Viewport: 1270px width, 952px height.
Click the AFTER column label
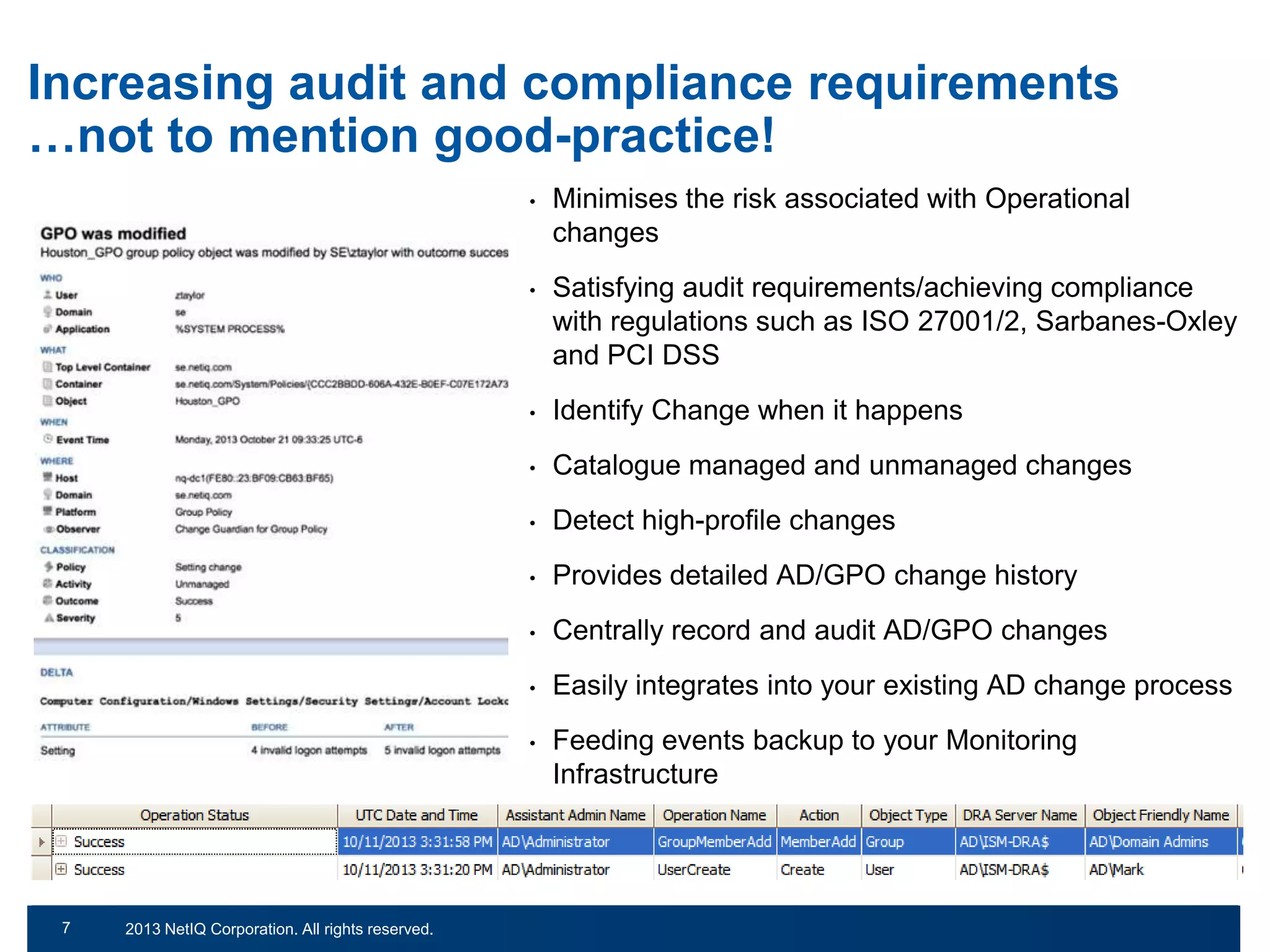pyautogui.click(x=399, y=727)
